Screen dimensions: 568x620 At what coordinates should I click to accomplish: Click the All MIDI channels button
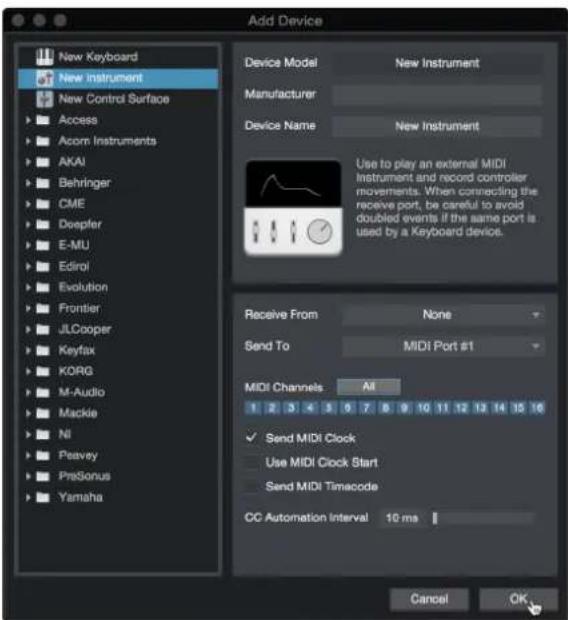pos(369,387)
